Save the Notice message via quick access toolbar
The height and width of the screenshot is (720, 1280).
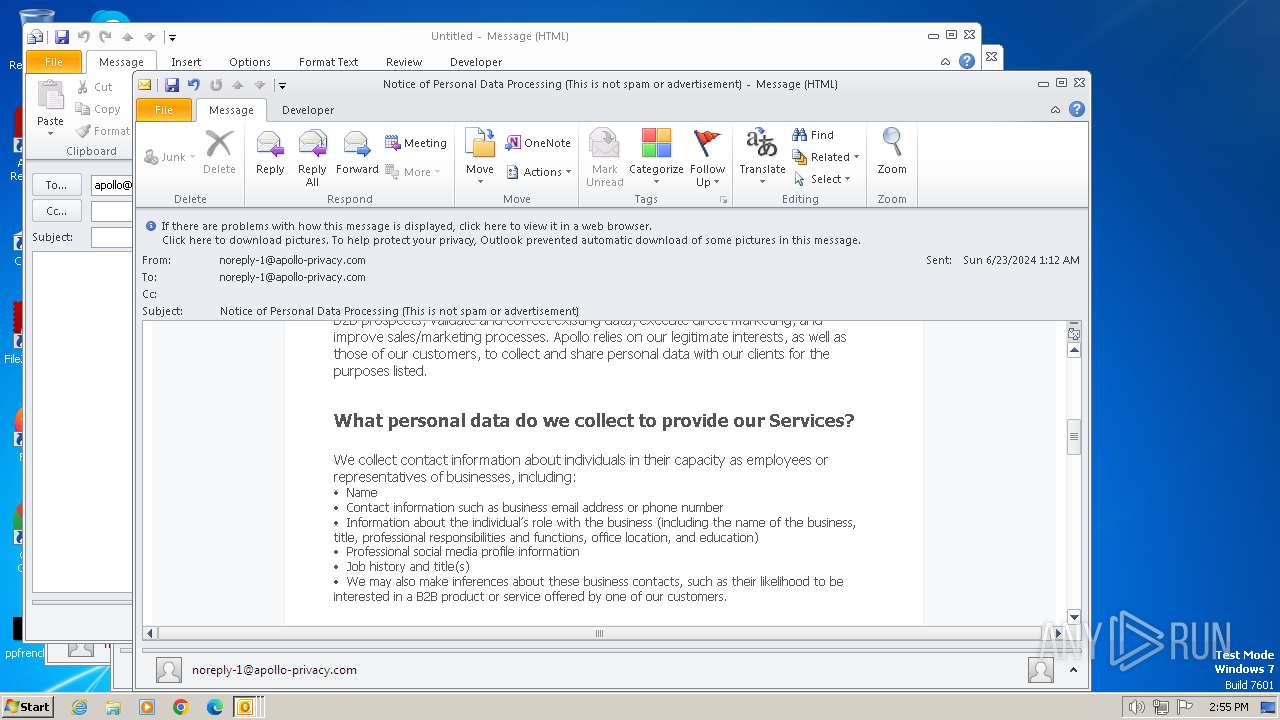coord(172,85)
